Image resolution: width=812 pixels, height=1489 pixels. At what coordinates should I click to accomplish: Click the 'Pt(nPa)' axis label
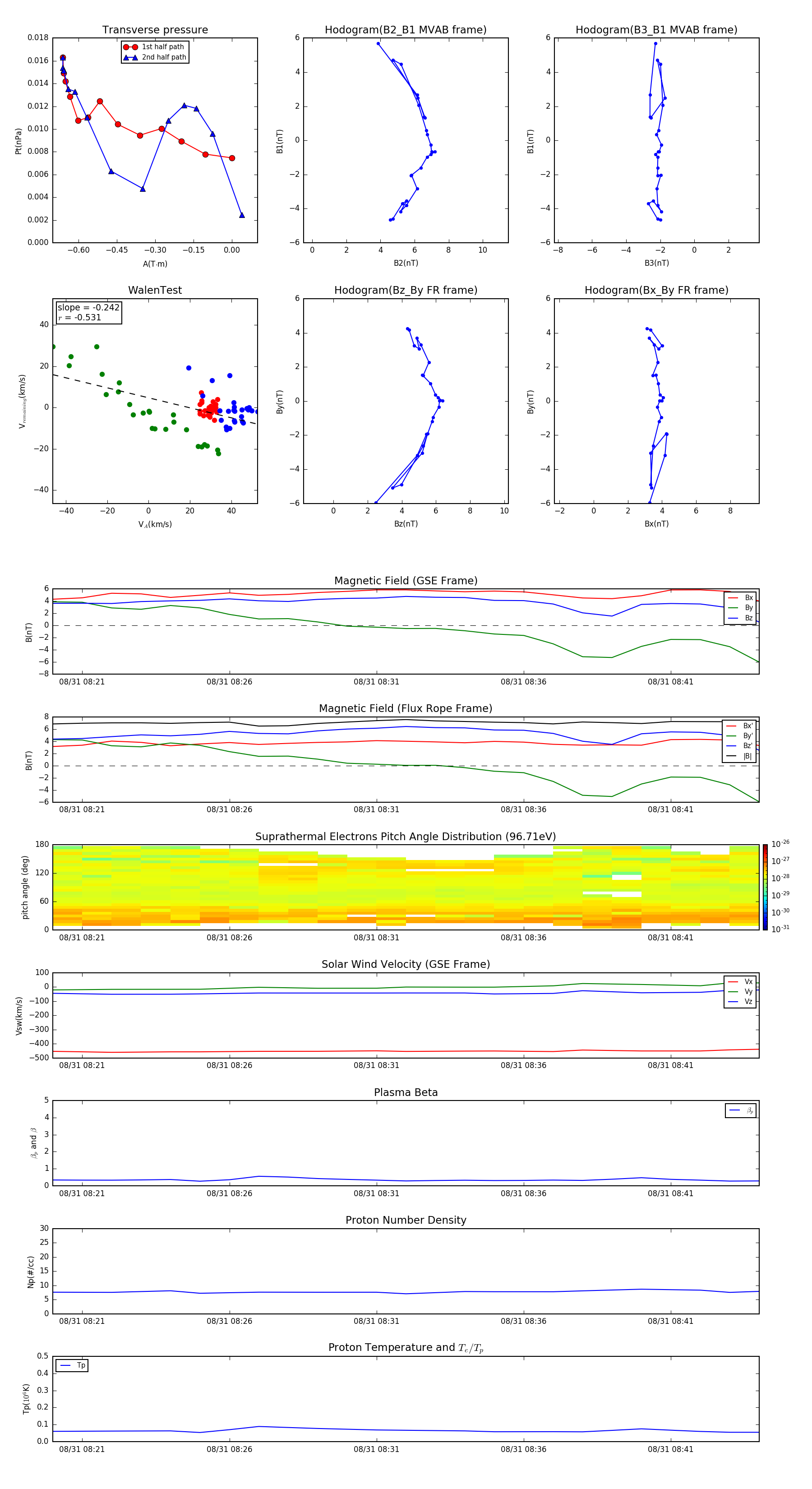(18, 141)
